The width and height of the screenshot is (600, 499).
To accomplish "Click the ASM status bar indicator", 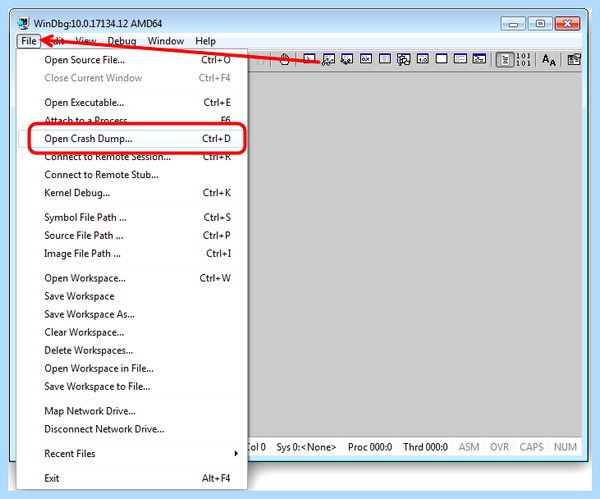I will [469, 447].
